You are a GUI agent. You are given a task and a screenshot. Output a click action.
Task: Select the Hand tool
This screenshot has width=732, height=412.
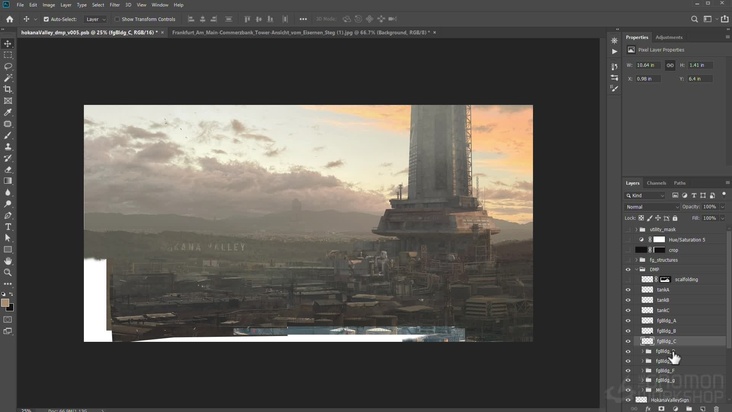click(8, 261)
